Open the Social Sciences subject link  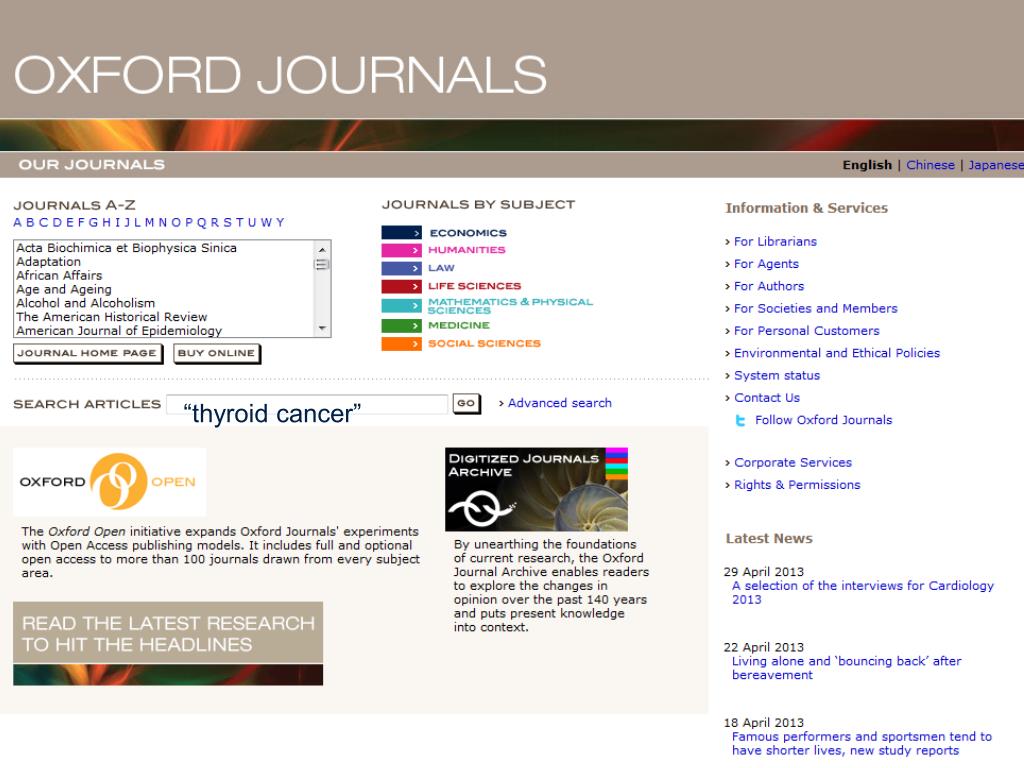pos(484,344)
